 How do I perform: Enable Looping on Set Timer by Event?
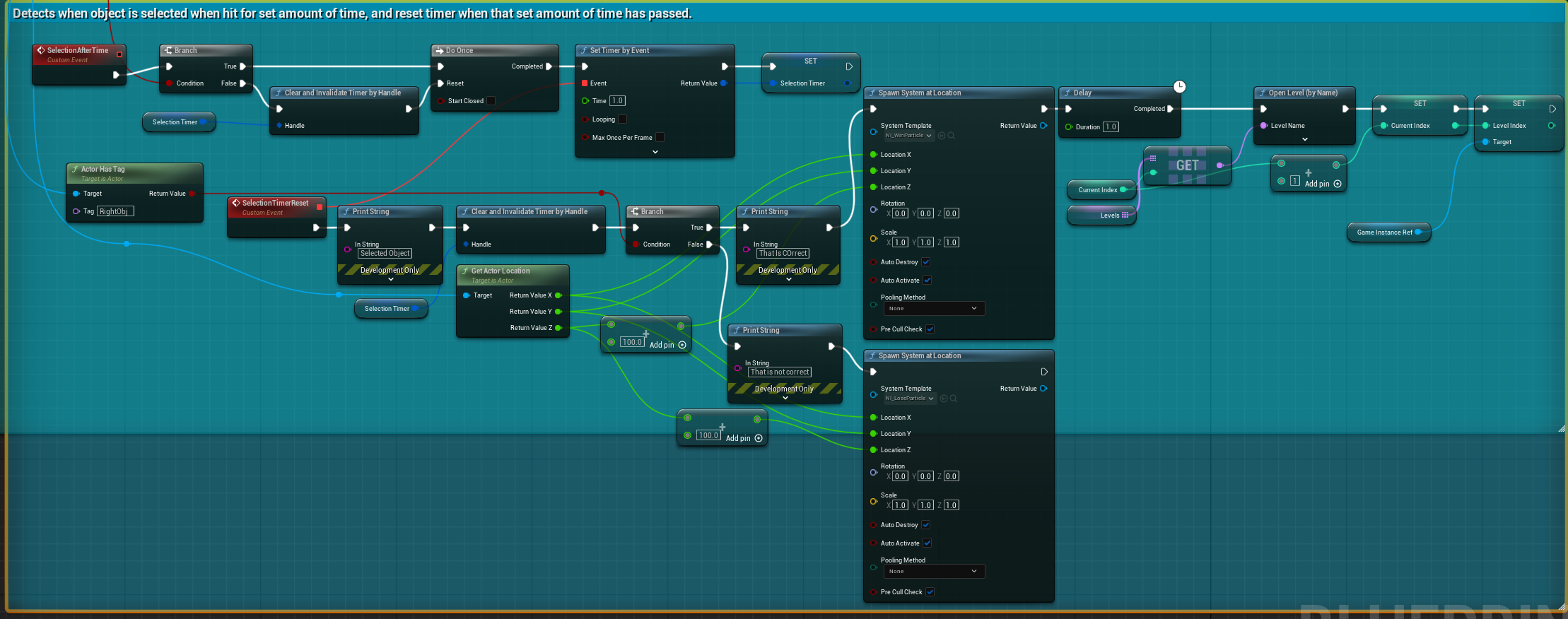[623, 119]
